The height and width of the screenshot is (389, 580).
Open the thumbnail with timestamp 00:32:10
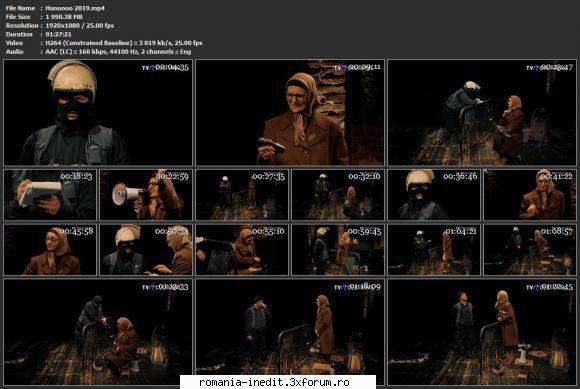338,195
